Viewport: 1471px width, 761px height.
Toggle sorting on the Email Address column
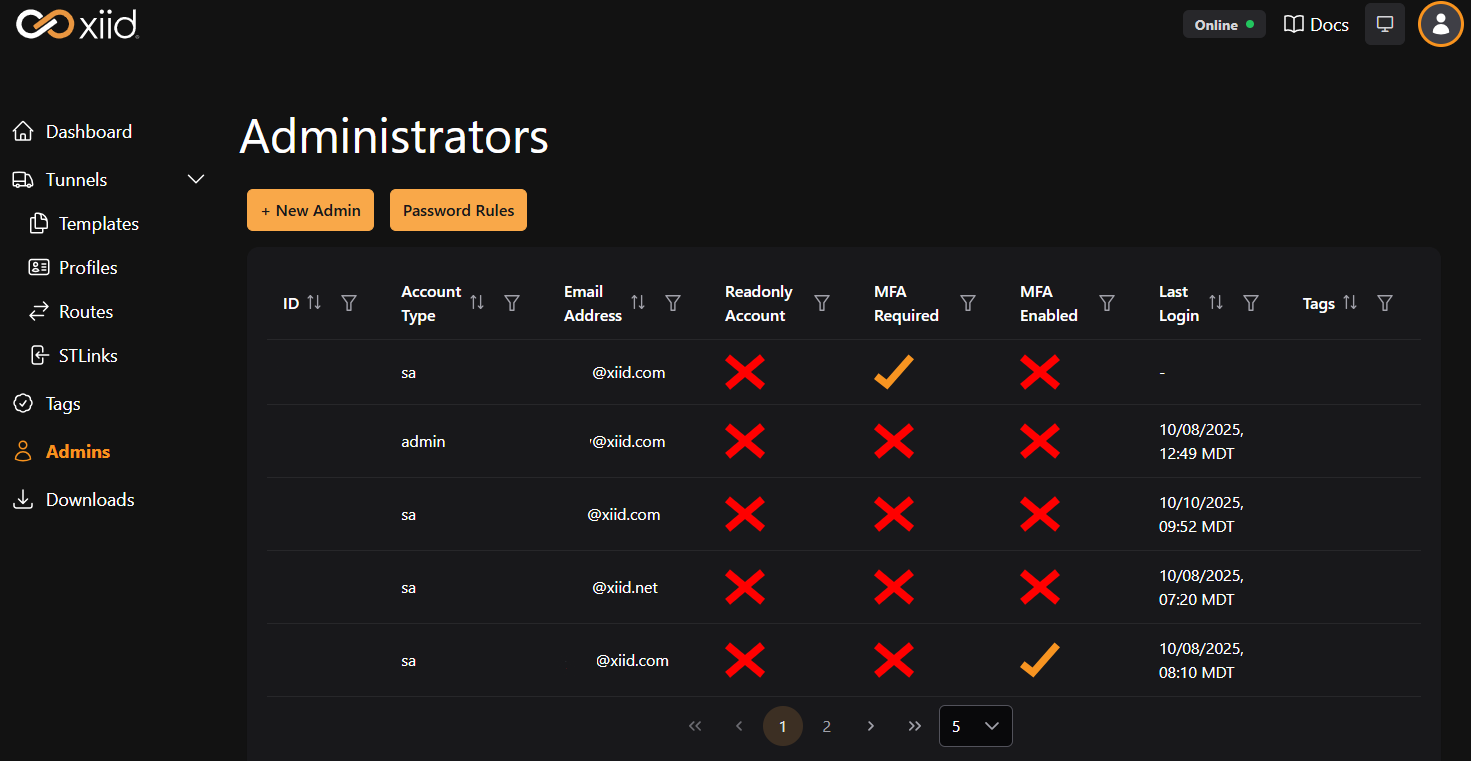639,303
